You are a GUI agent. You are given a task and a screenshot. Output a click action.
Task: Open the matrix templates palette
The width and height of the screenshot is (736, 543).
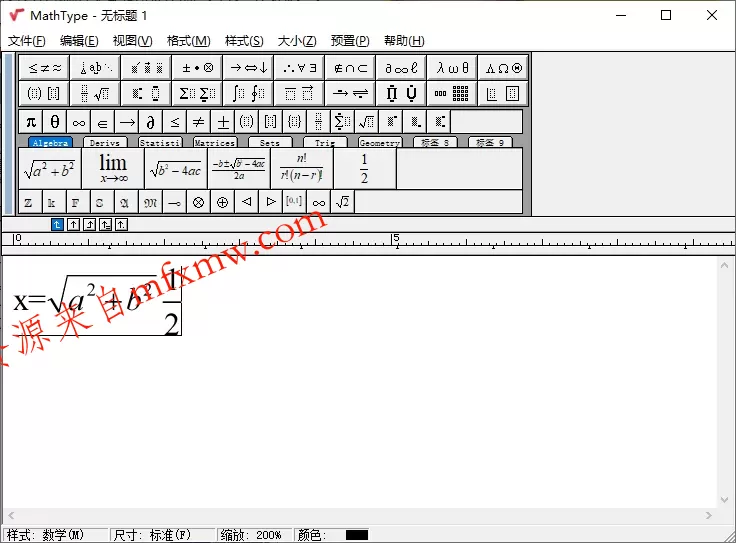(x=452, y=93)
